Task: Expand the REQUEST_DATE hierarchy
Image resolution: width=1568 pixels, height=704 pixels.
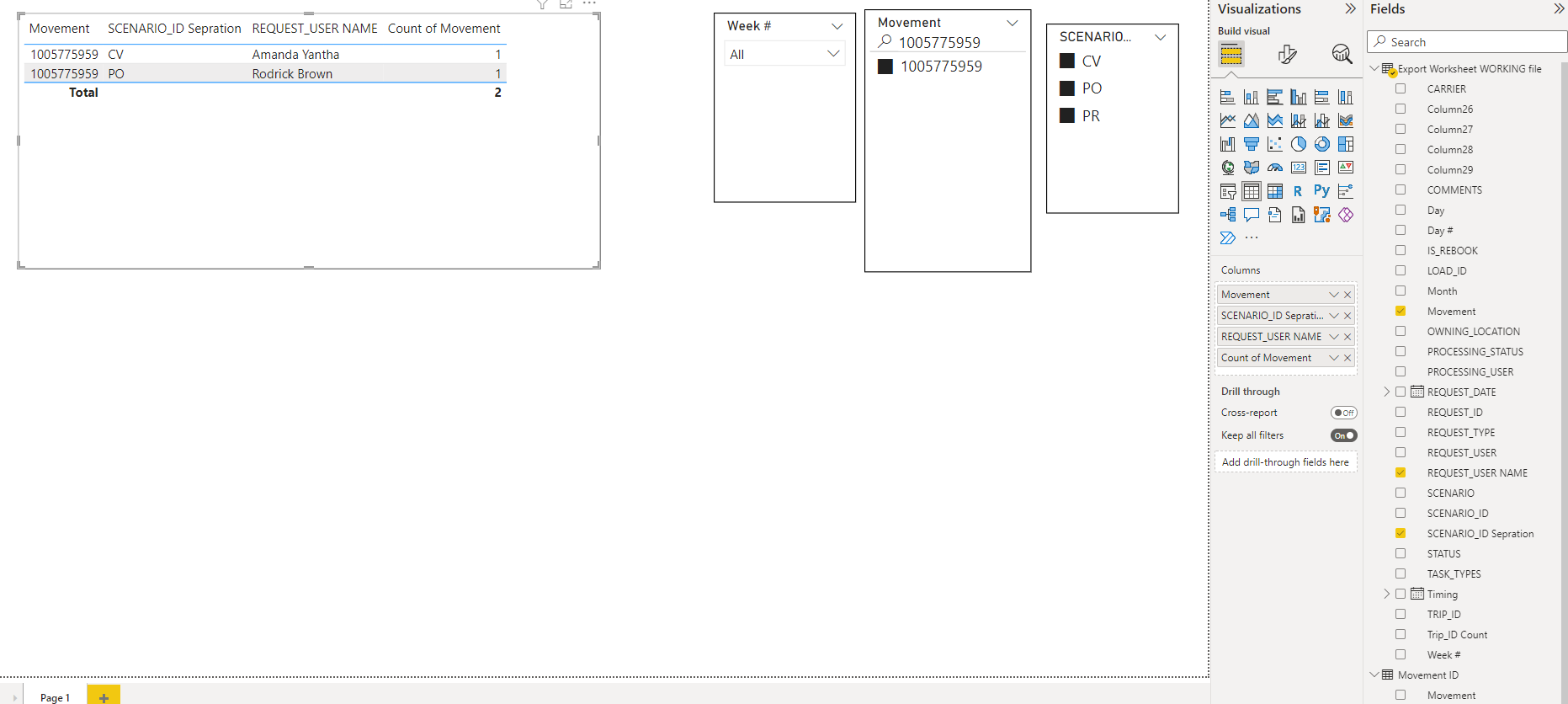Action: click(1386, 392)
